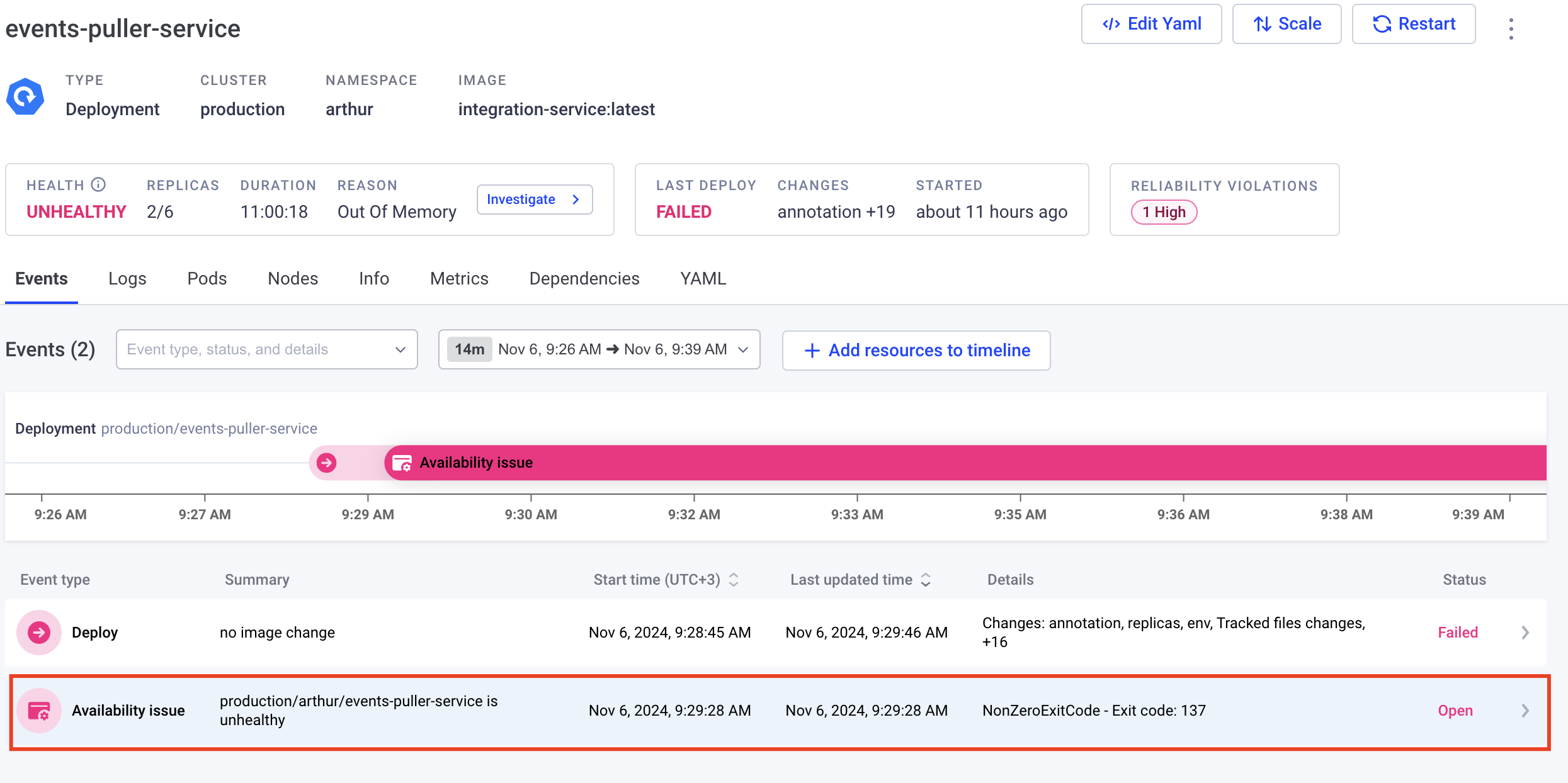Click the Availability issue bar on timeline
The image size is (1568, 783).
click(965, 463)
